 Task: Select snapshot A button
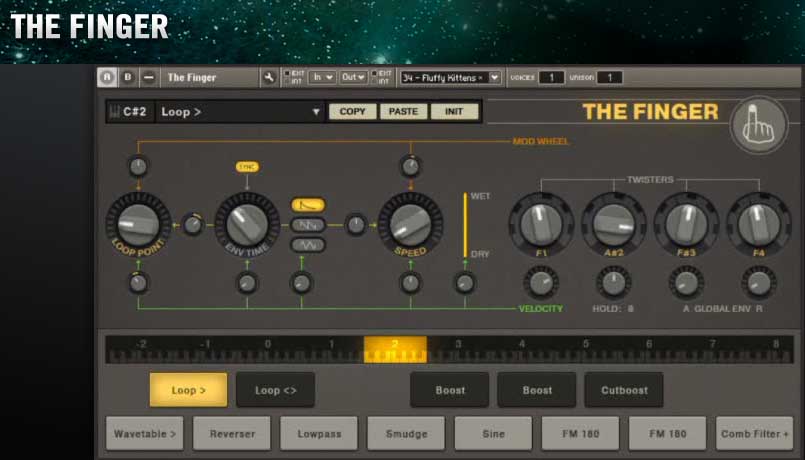point(107,78)
